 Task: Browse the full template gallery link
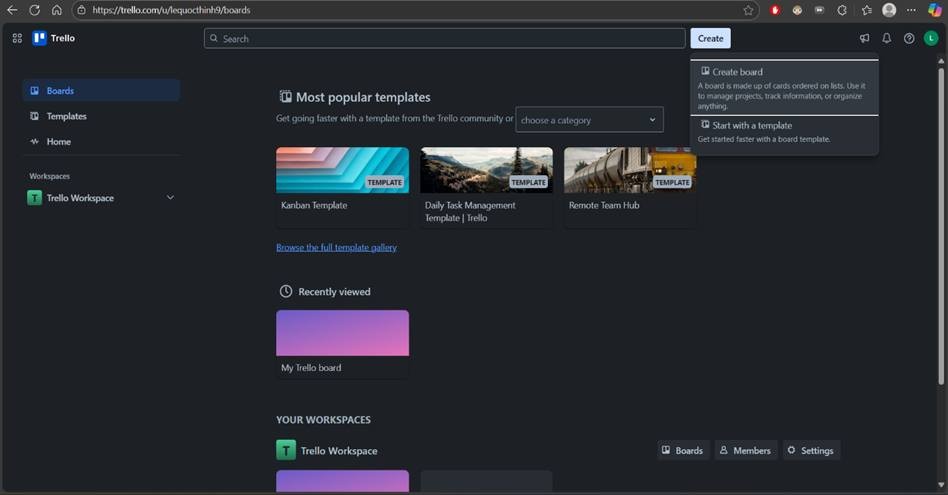[336, 247]
